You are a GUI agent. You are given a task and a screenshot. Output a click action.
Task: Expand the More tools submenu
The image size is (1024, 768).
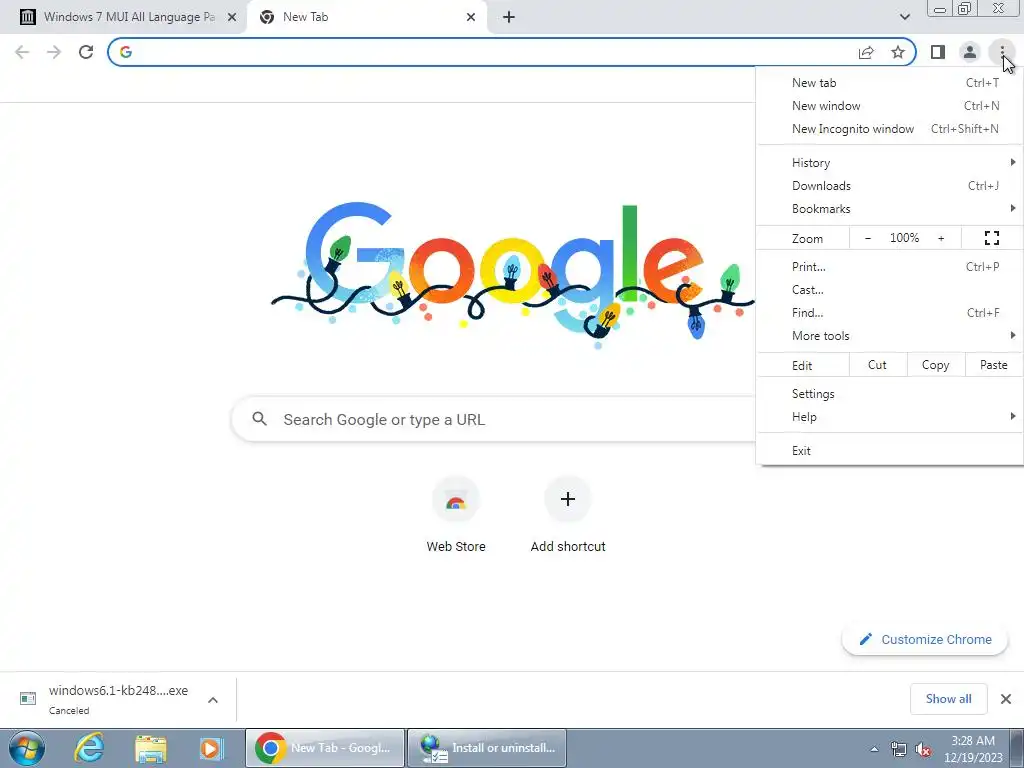(x=889, y=335)
